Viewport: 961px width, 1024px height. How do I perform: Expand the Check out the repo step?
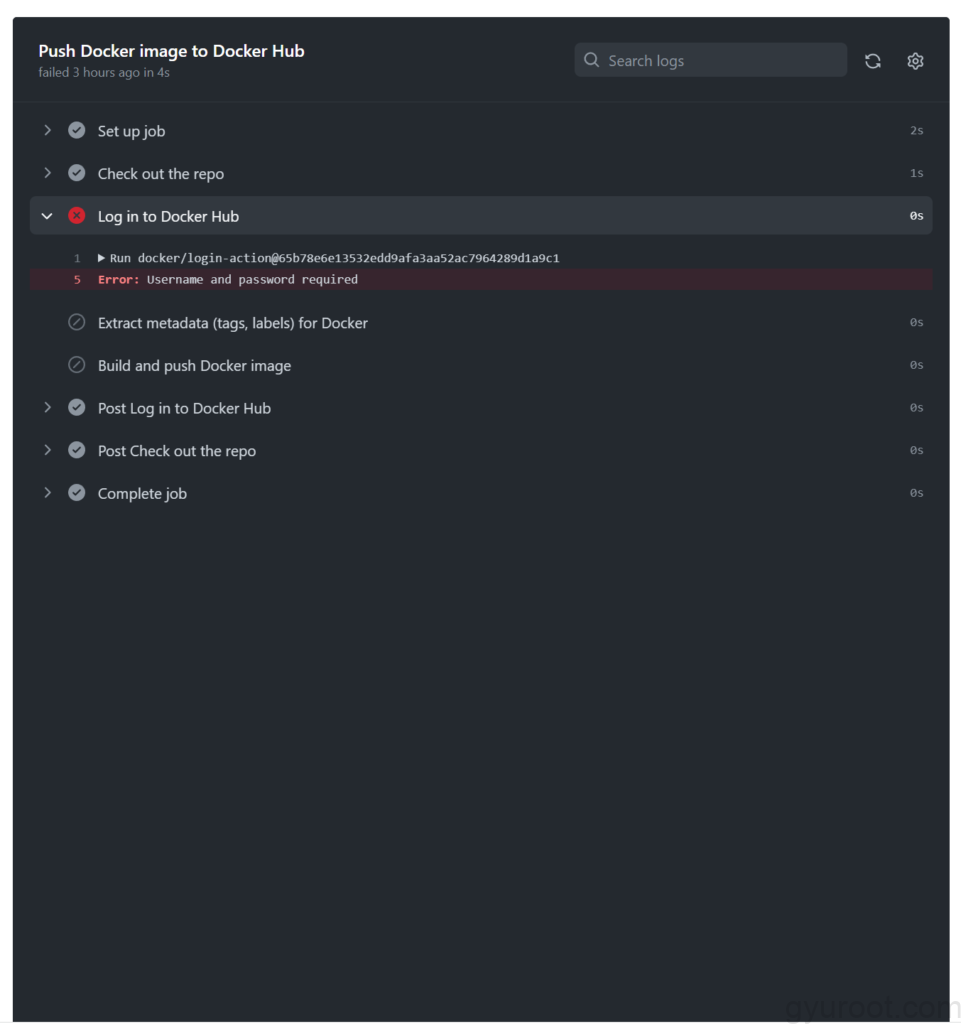(47, 173)
